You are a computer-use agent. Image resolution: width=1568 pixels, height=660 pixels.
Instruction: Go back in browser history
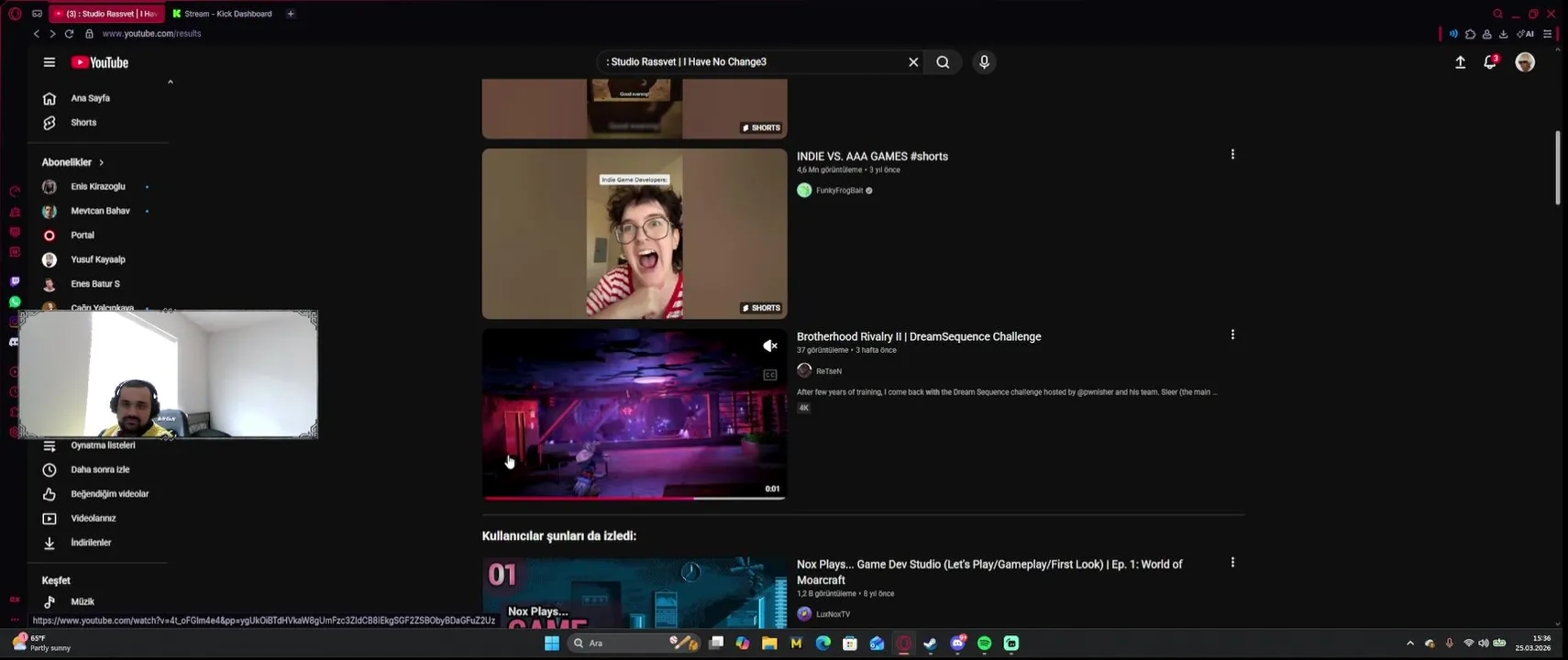tap(37, 34)
